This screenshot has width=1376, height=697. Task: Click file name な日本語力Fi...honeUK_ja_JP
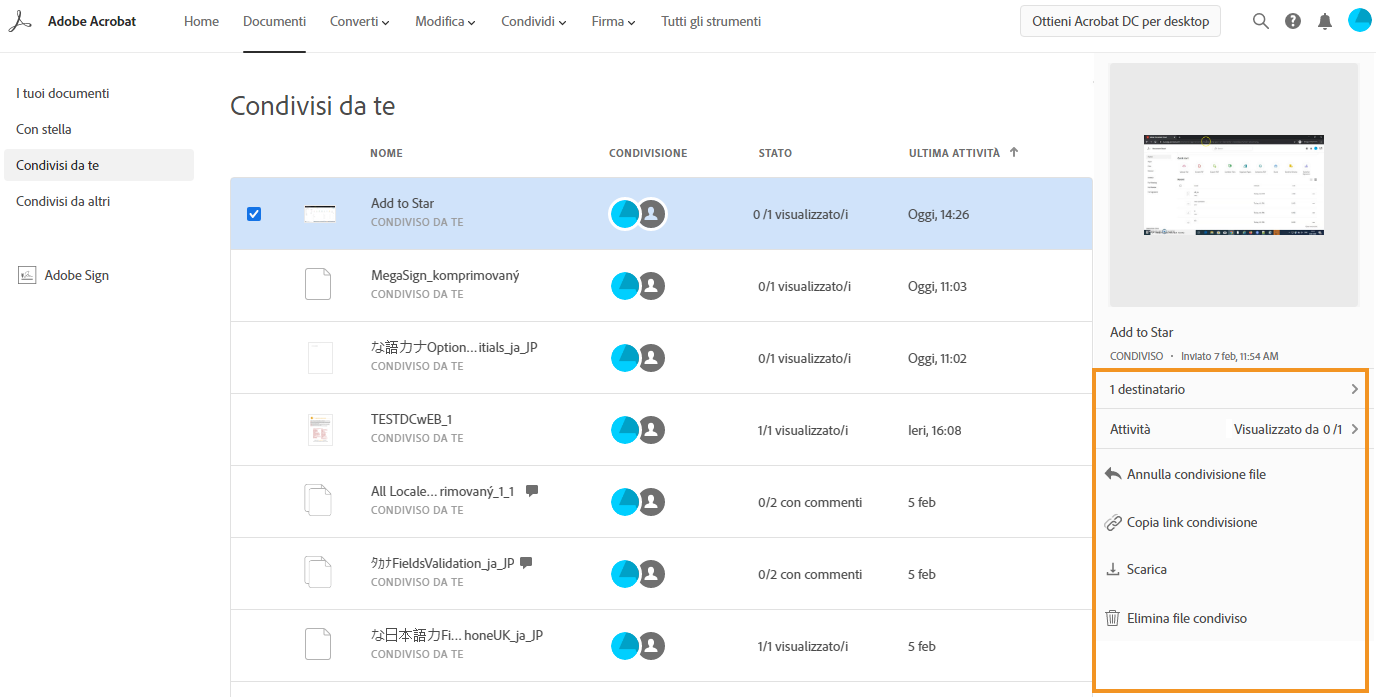[457, 635]
